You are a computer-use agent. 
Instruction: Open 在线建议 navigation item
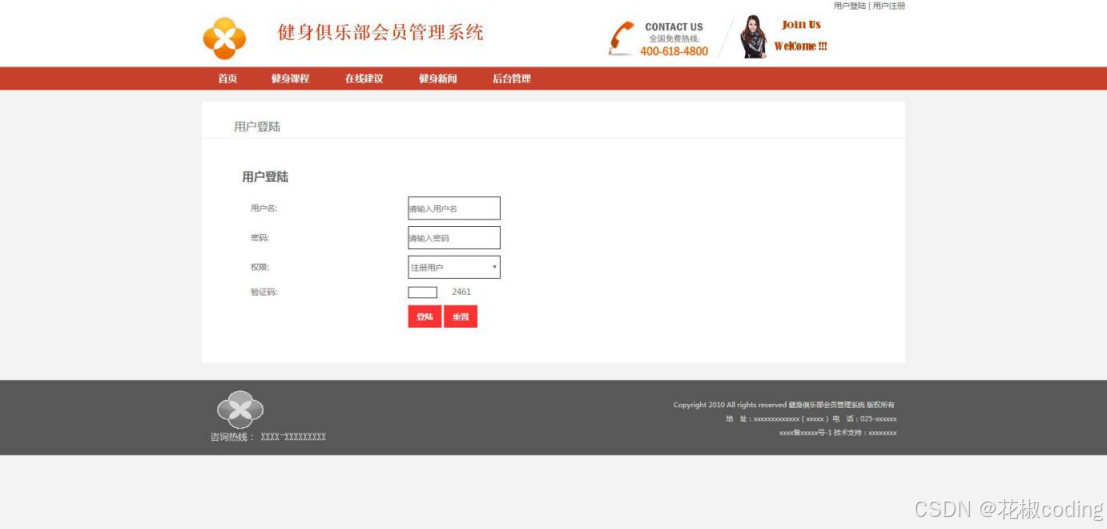pyautogui.click(x=364, y=78)
